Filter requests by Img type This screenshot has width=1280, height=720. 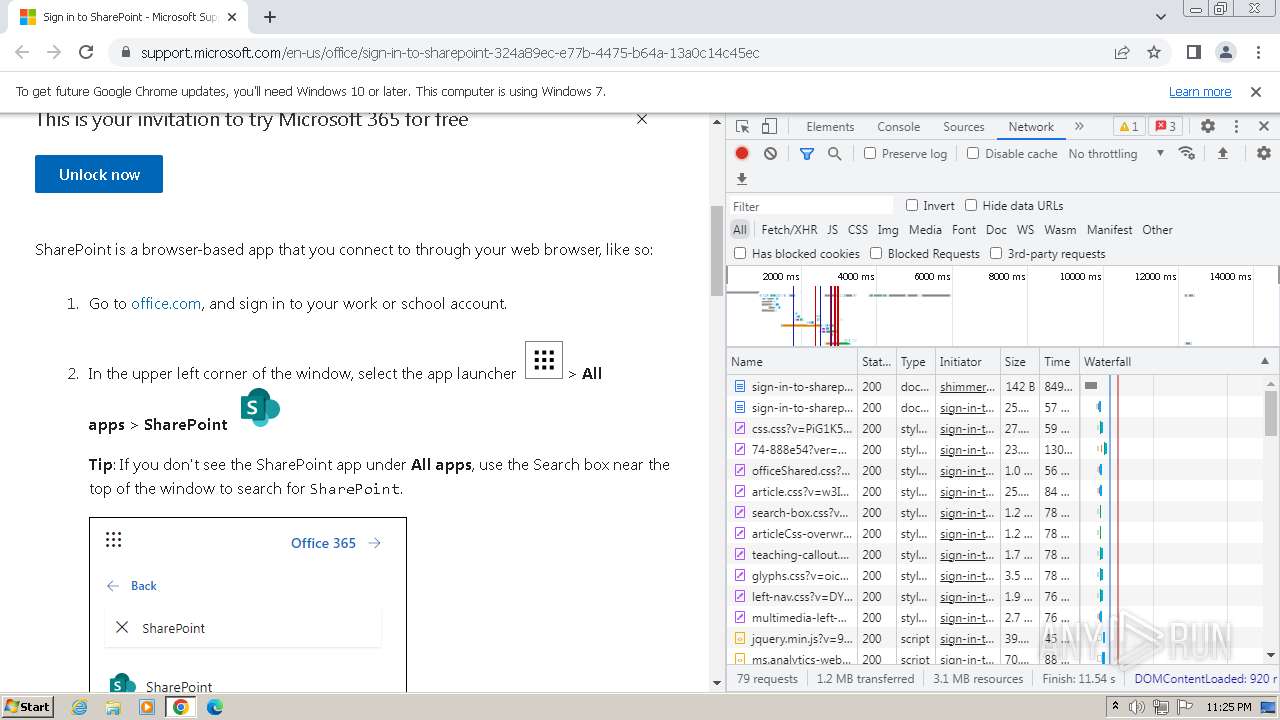pos(887,229)
